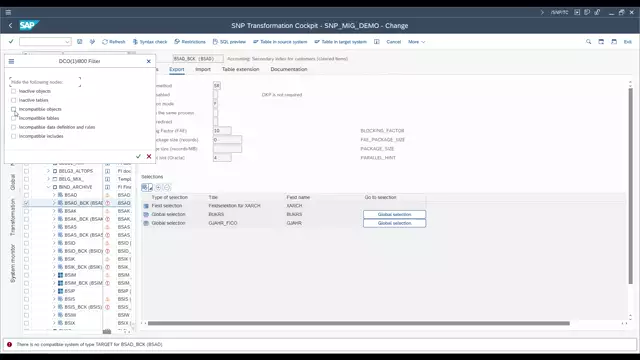Click the green Enter checkmark in toolbar
Viewport: 640px width, 360px height.
tap(11, 42)
